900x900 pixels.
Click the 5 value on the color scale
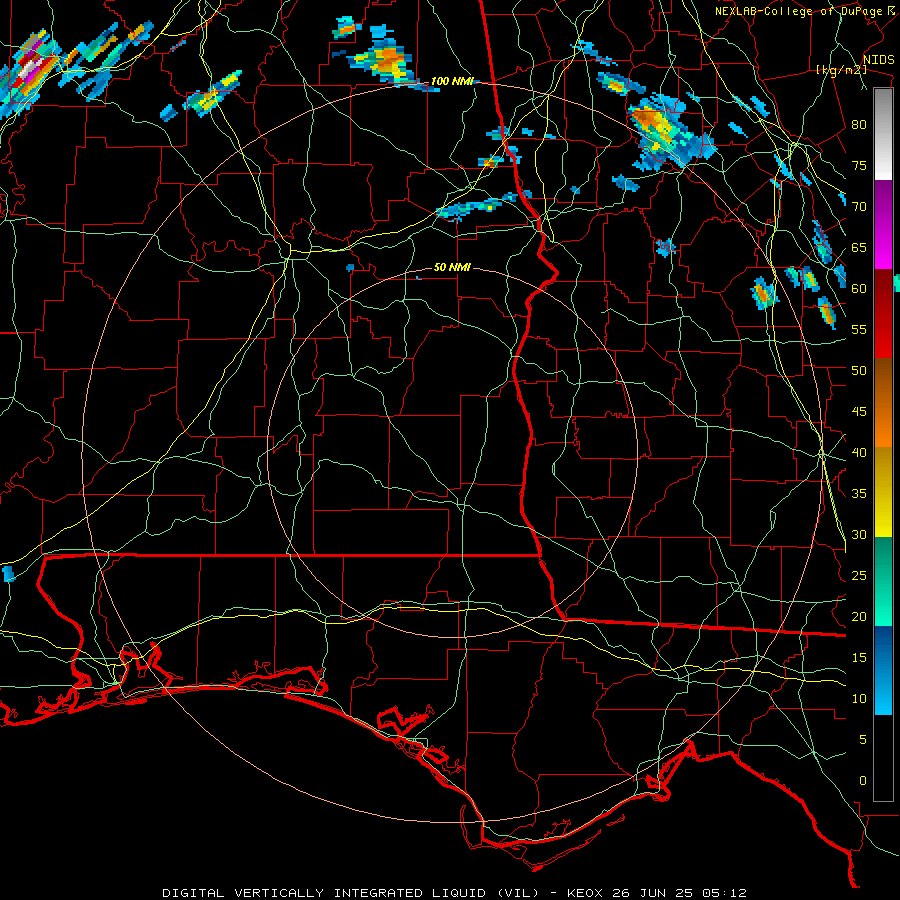[863, 739]
